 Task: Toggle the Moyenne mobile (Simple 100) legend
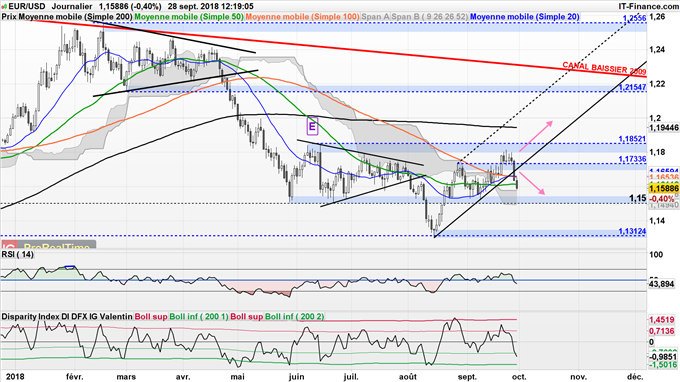(302, 16)
